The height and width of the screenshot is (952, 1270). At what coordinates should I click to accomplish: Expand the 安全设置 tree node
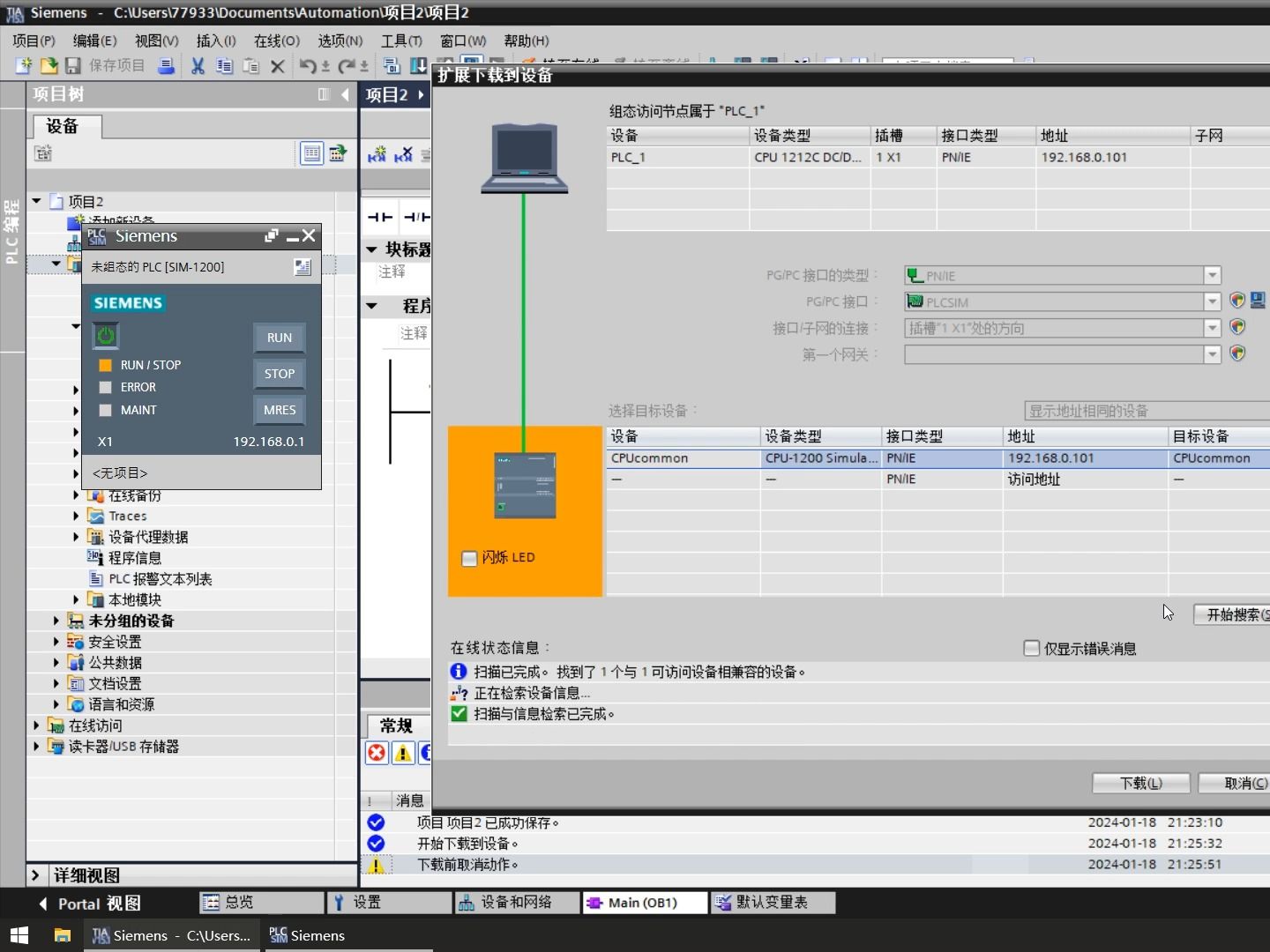pyautogui.click(x=56, y=642)
